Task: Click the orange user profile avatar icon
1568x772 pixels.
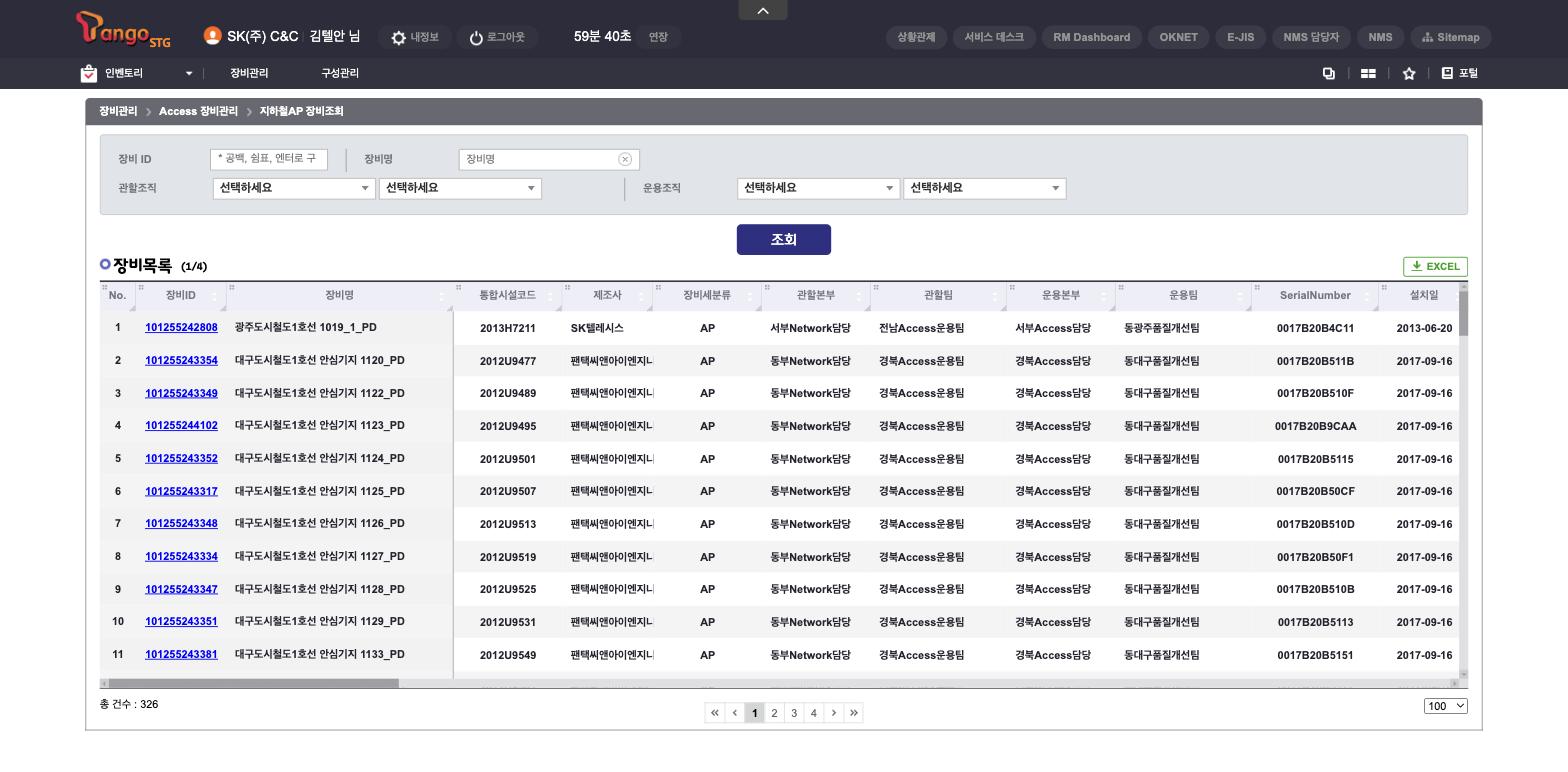Action: click(212, 36)
